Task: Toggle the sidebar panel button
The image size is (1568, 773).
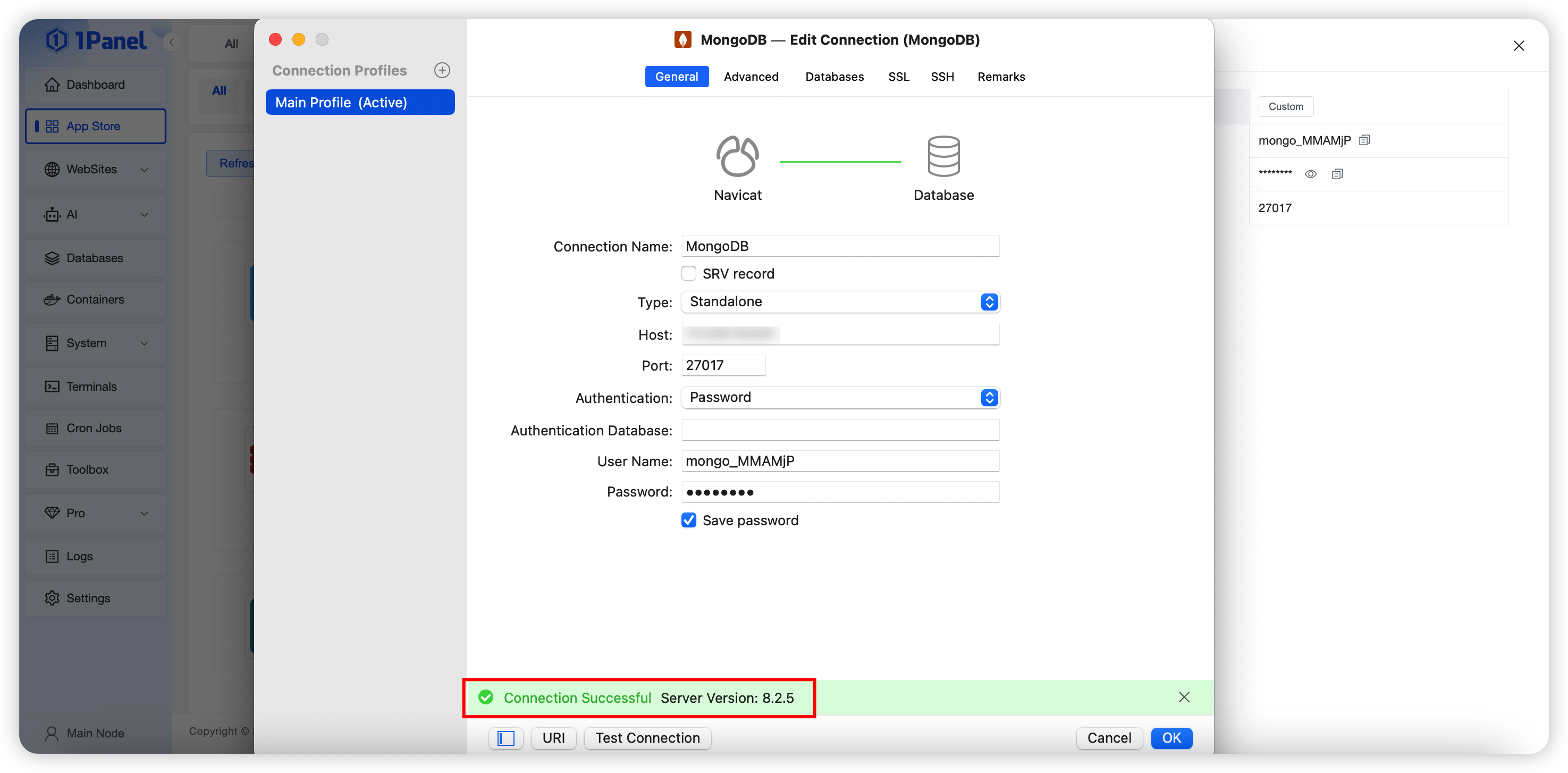Action: point(506,738)
